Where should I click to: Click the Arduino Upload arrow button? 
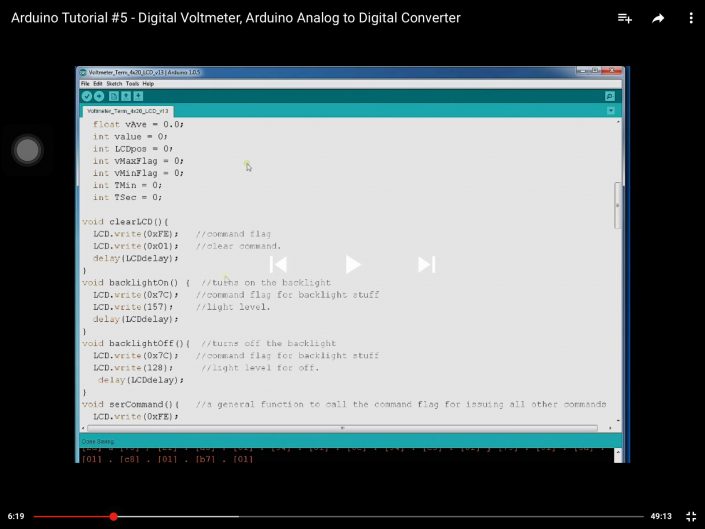[x=99, y=96]
